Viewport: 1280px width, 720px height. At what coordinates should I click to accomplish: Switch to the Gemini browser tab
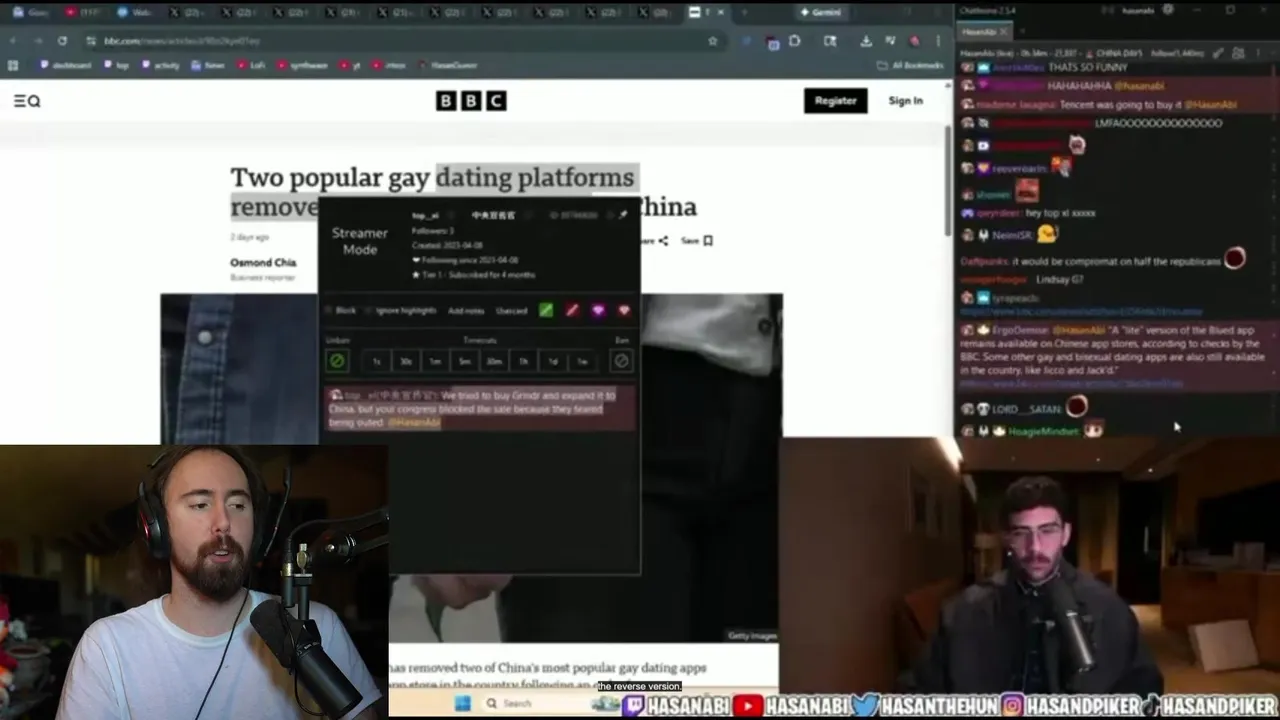coord(820,12)
